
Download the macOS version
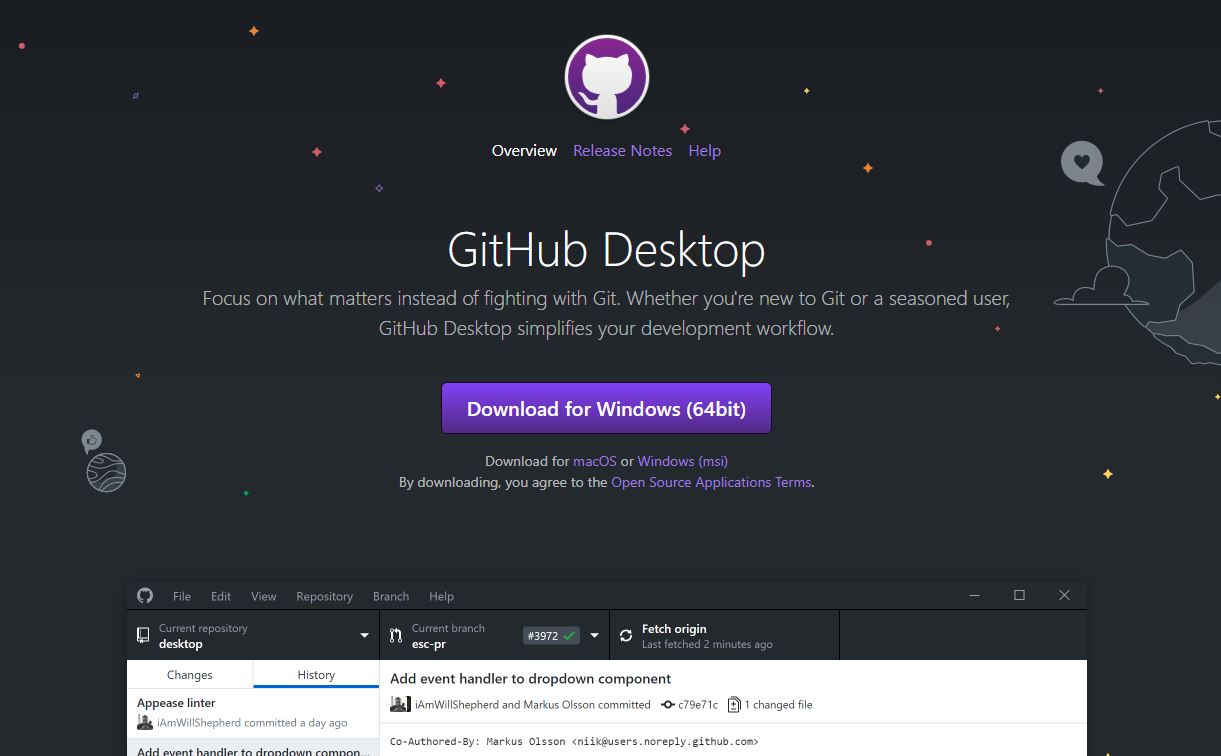point(594,461)
